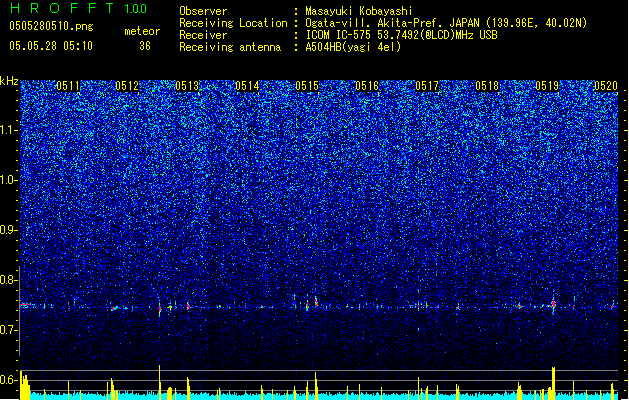
Task: Click the 0519 time marker
Action: (x=547, y=86)
